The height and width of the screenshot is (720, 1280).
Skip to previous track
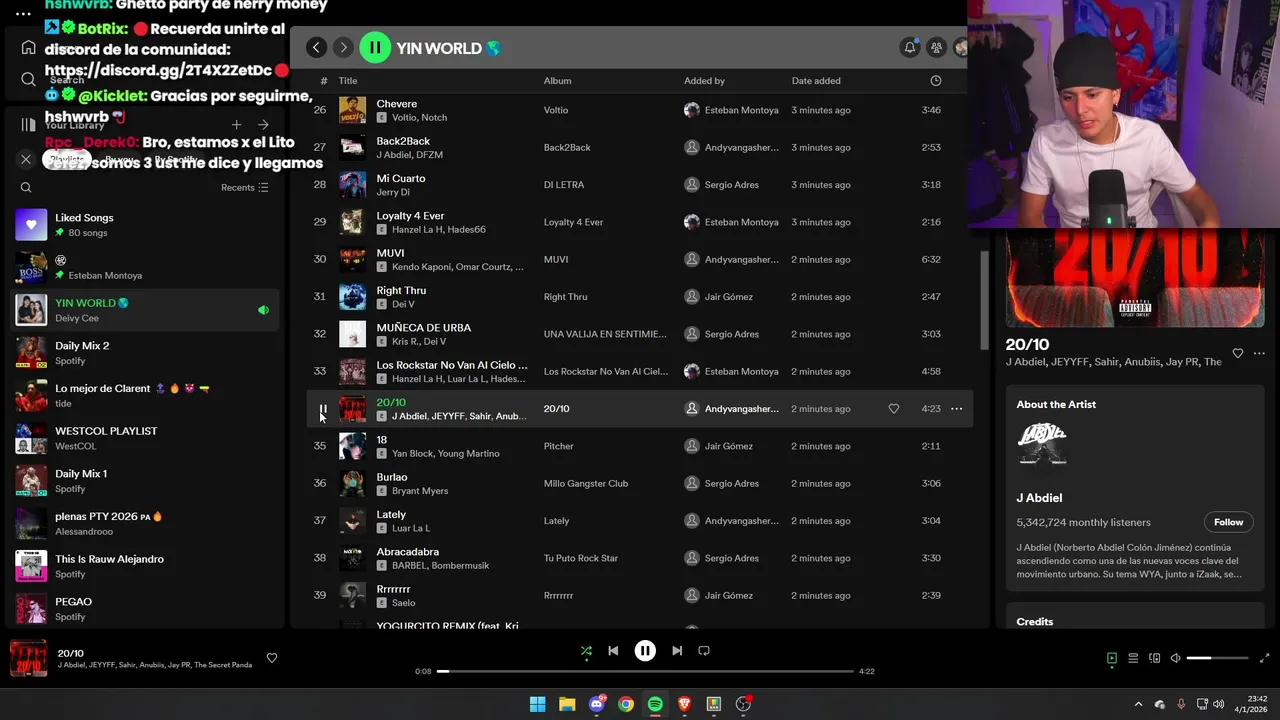click(x=613, y=651)
